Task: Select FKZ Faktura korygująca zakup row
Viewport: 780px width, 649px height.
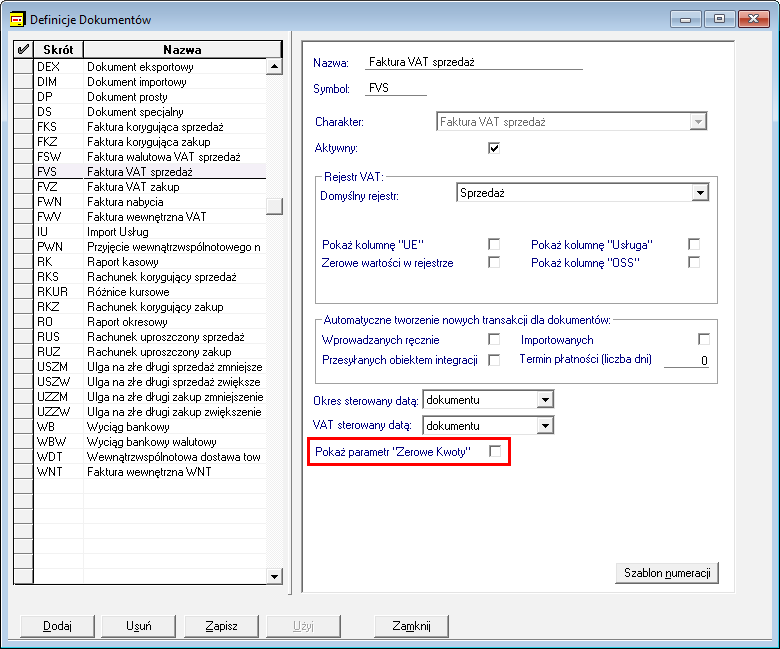Action: [150, 142]
